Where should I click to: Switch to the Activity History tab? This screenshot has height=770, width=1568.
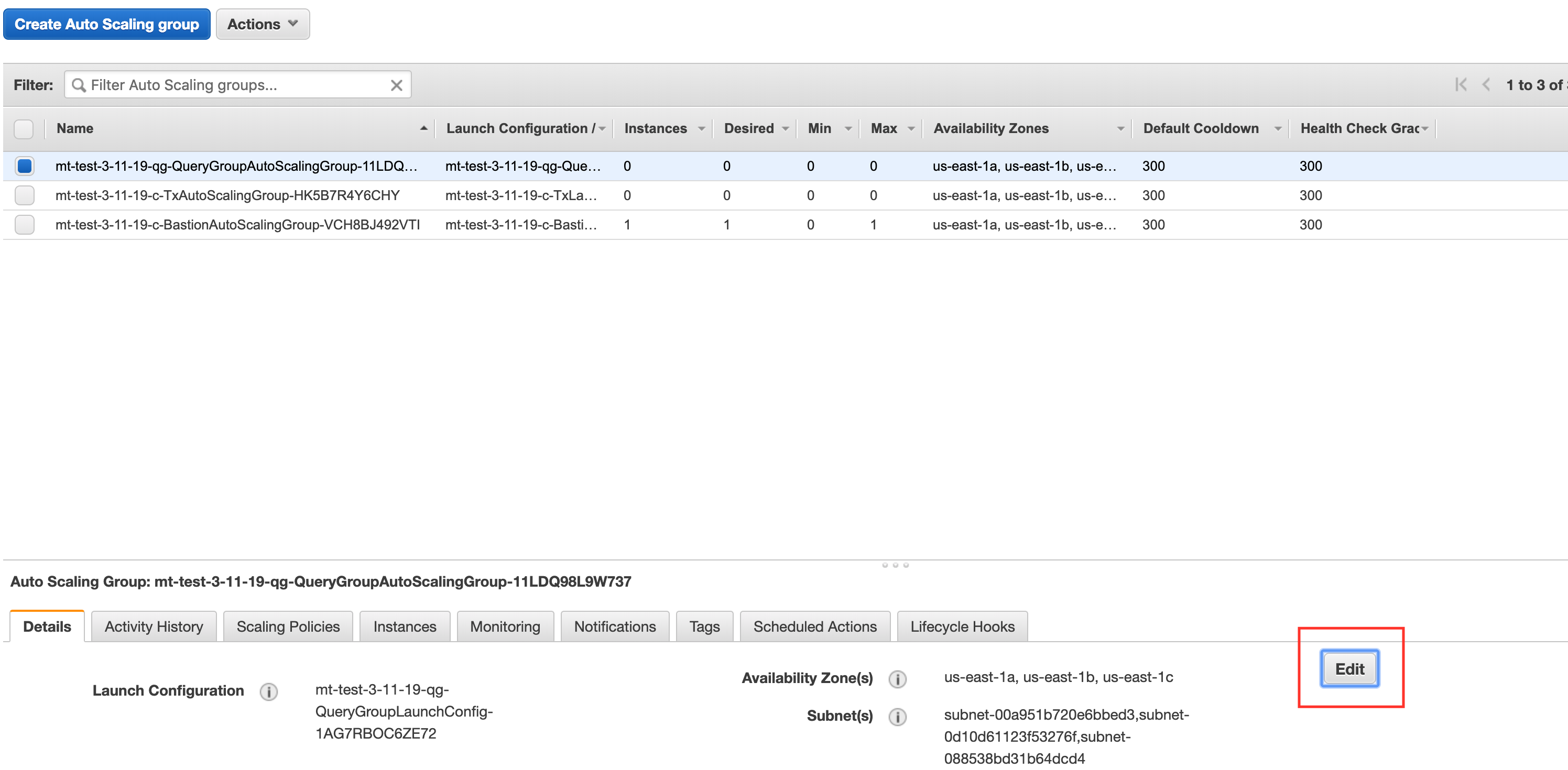(154, 626)
